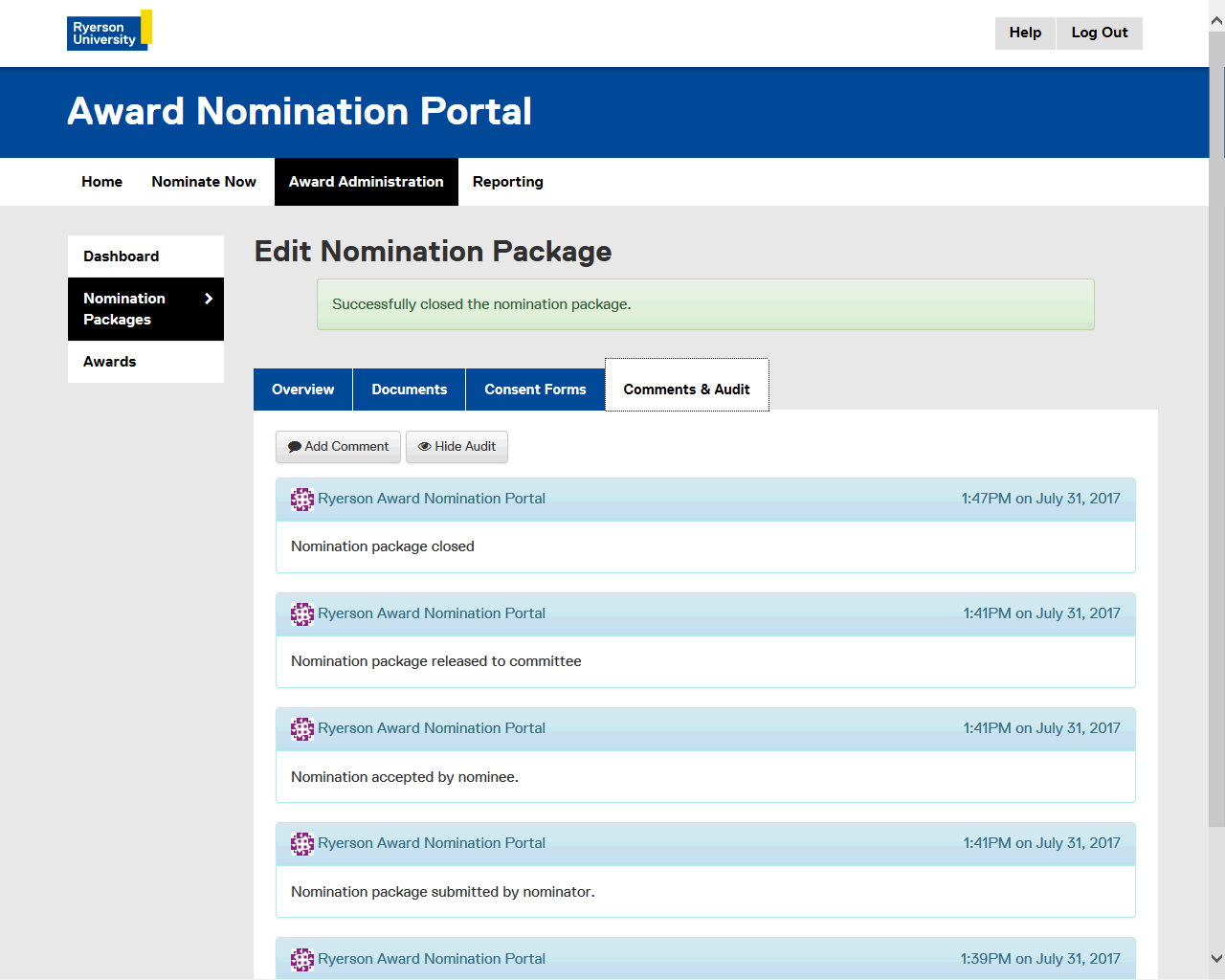The height and width of the screenshot is (980, 1225).
Task: Click the speech bubble icon in Add Comment
Action: pos(295,447)
